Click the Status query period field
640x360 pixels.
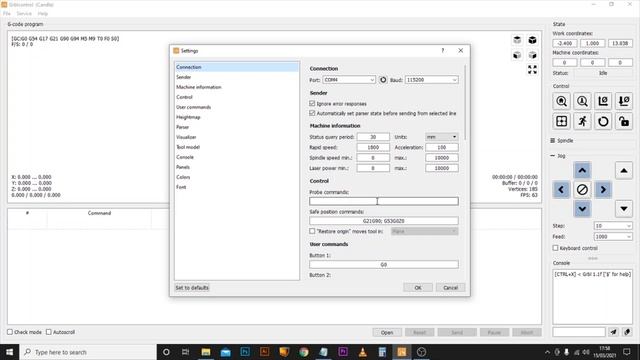(x=373, y=137)
